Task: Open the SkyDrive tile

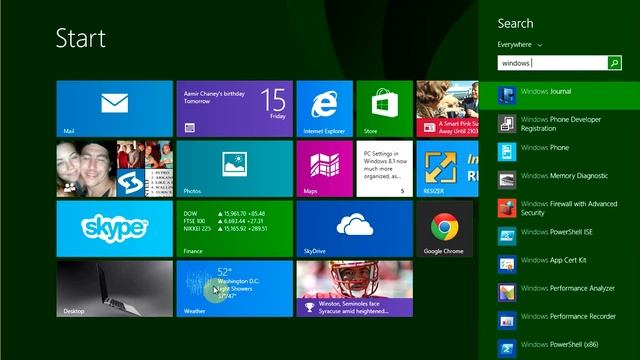Action: click(x=355, y=229)
